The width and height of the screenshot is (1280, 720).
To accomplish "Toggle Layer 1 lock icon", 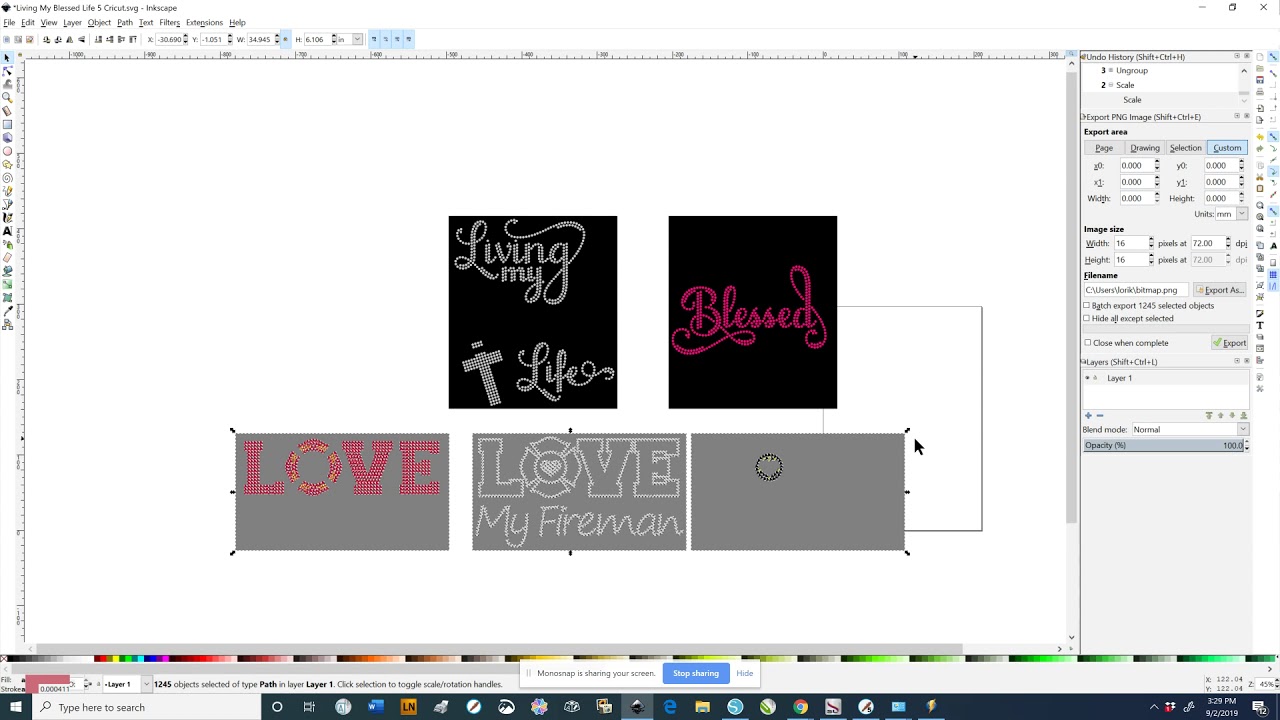I will pos(1096,378).
